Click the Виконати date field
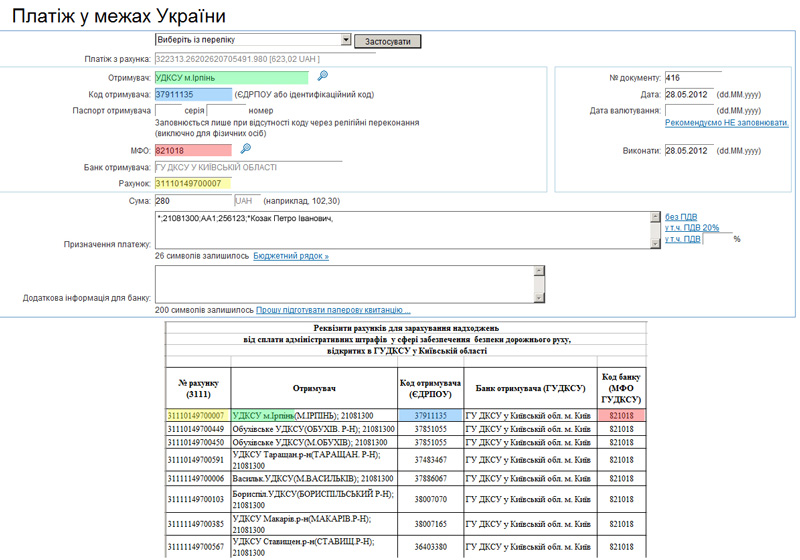 pyautogui.click(x=689, y=150)
